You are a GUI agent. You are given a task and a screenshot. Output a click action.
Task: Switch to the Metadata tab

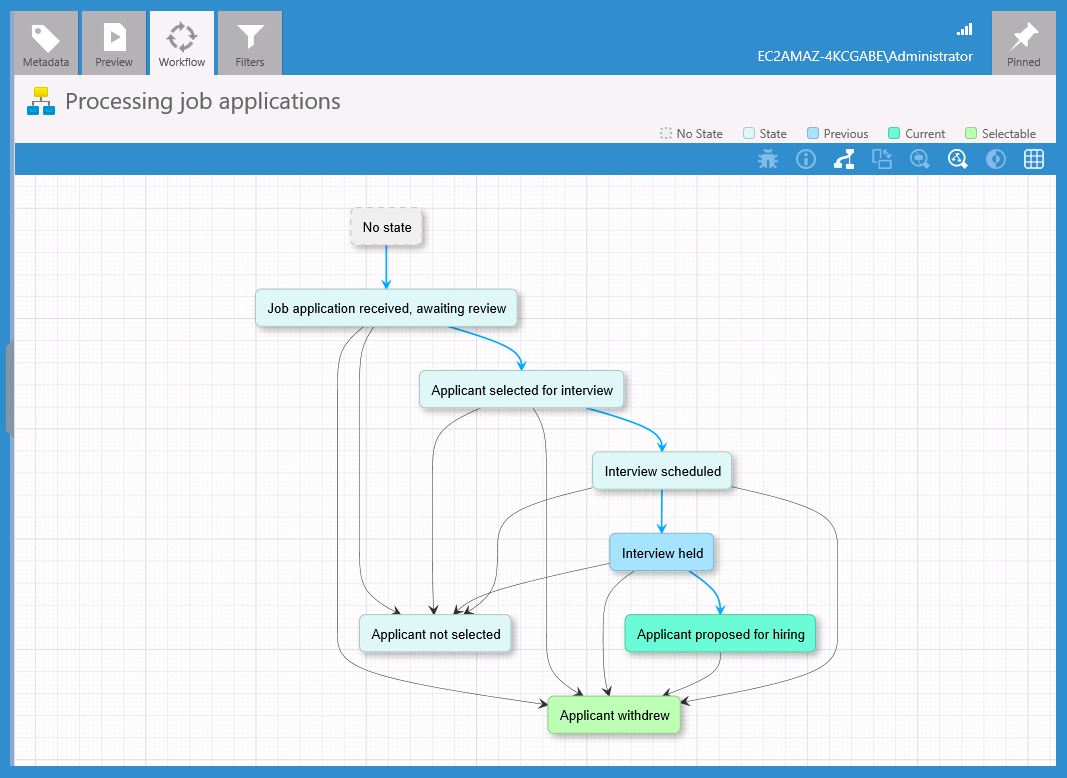click(x=45, y=42)
